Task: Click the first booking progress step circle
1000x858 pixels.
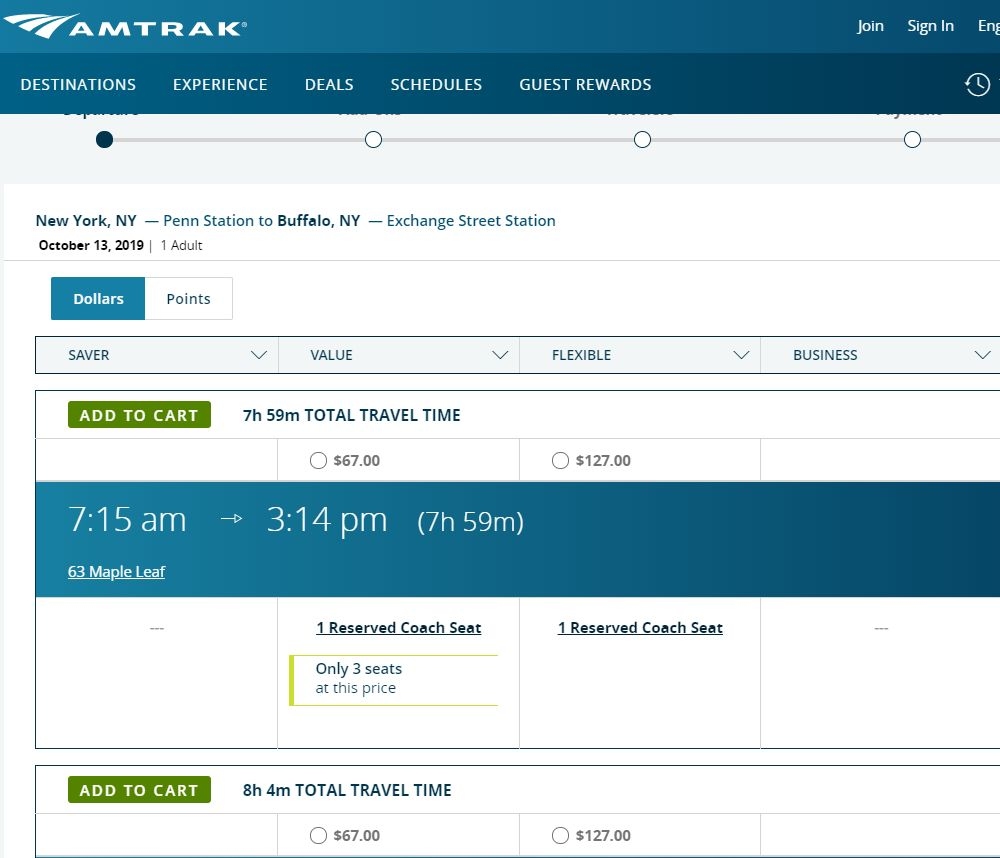Action: [x=105, y=140]
